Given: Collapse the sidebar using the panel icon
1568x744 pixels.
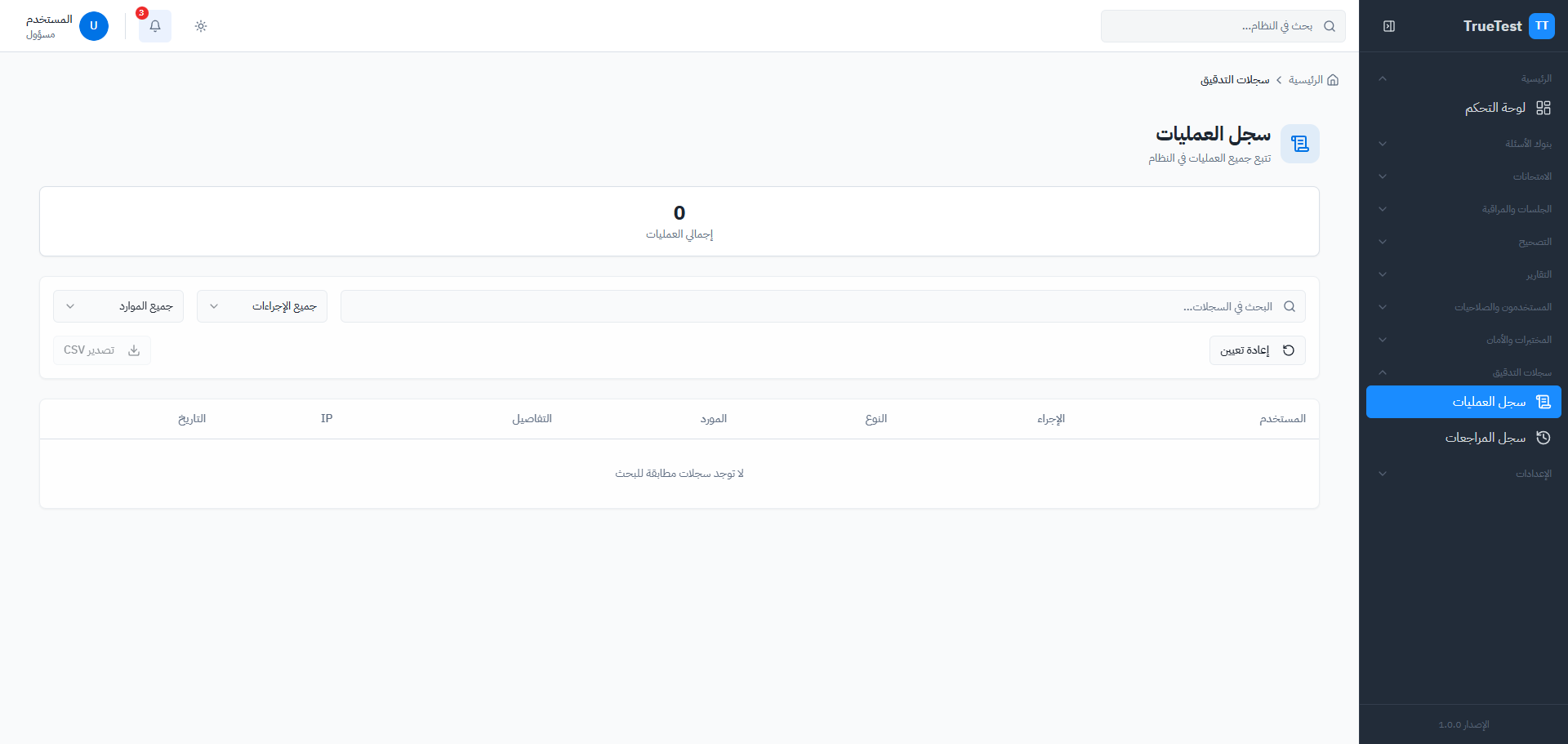Looking at the screenshot, I should tap(1389, 26).
